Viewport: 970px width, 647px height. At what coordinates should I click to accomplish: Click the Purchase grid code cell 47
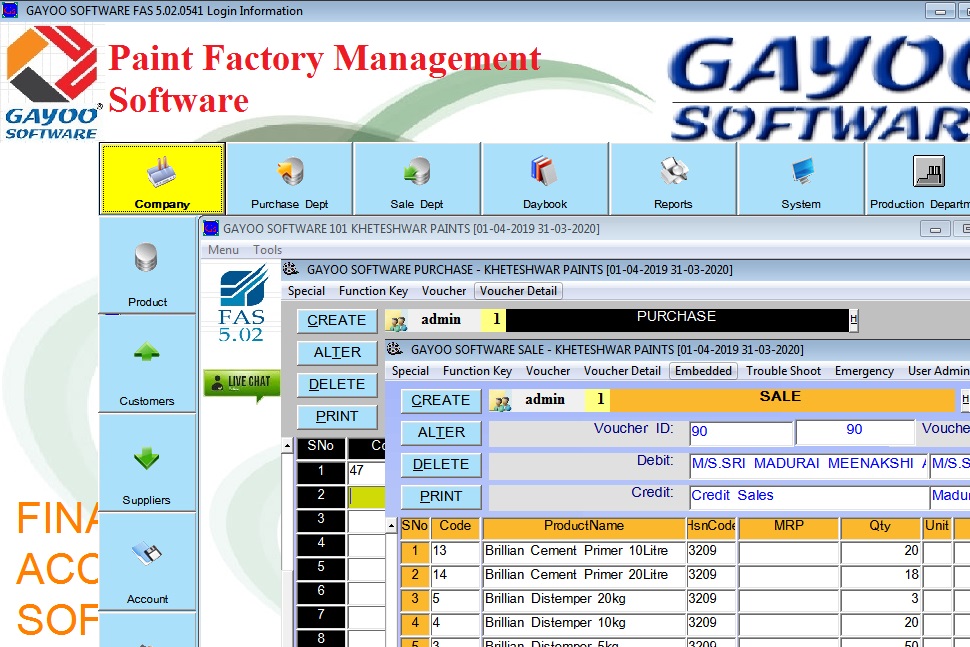(x=366, y=471)
